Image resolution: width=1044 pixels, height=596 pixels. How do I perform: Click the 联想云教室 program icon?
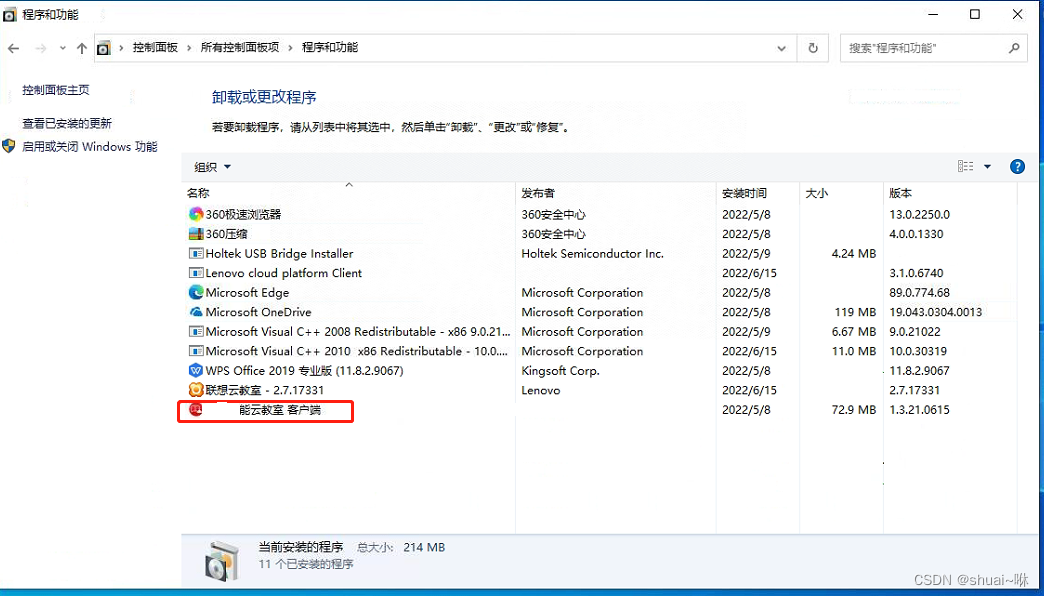tap(196, 390)
